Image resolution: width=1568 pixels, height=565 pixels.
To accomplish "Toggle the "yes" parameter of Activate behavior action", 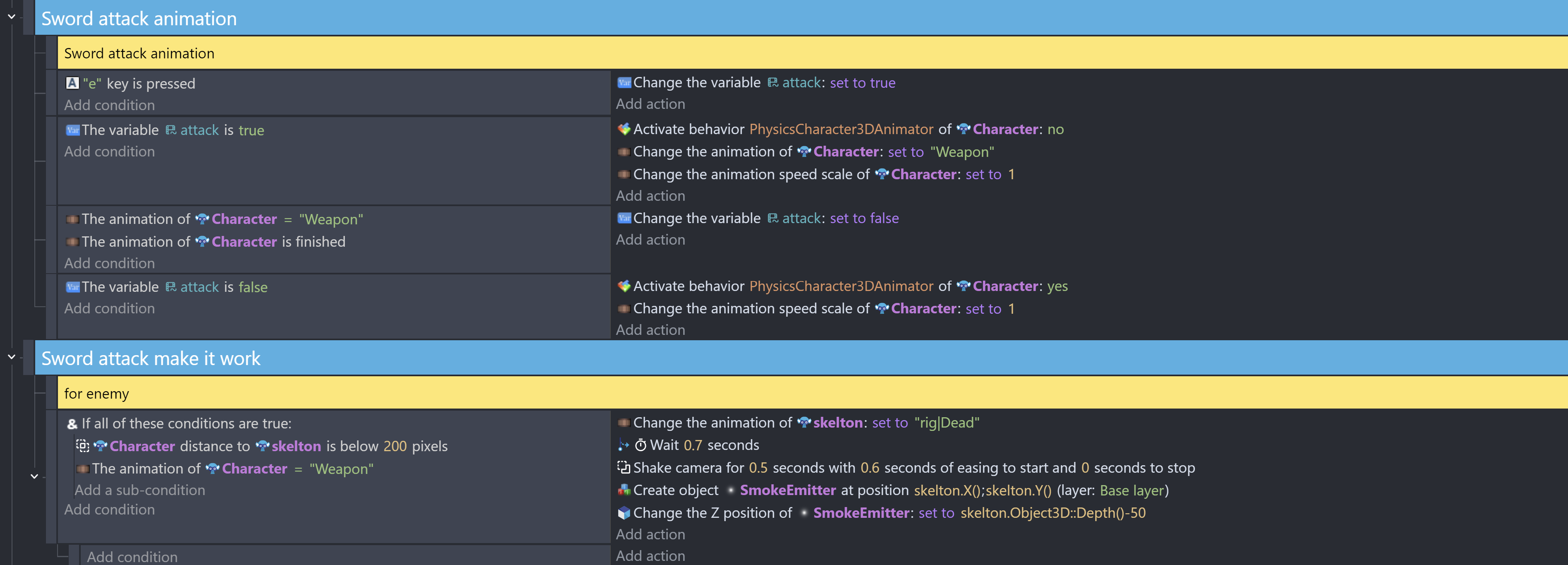I will coord(1057,286).
